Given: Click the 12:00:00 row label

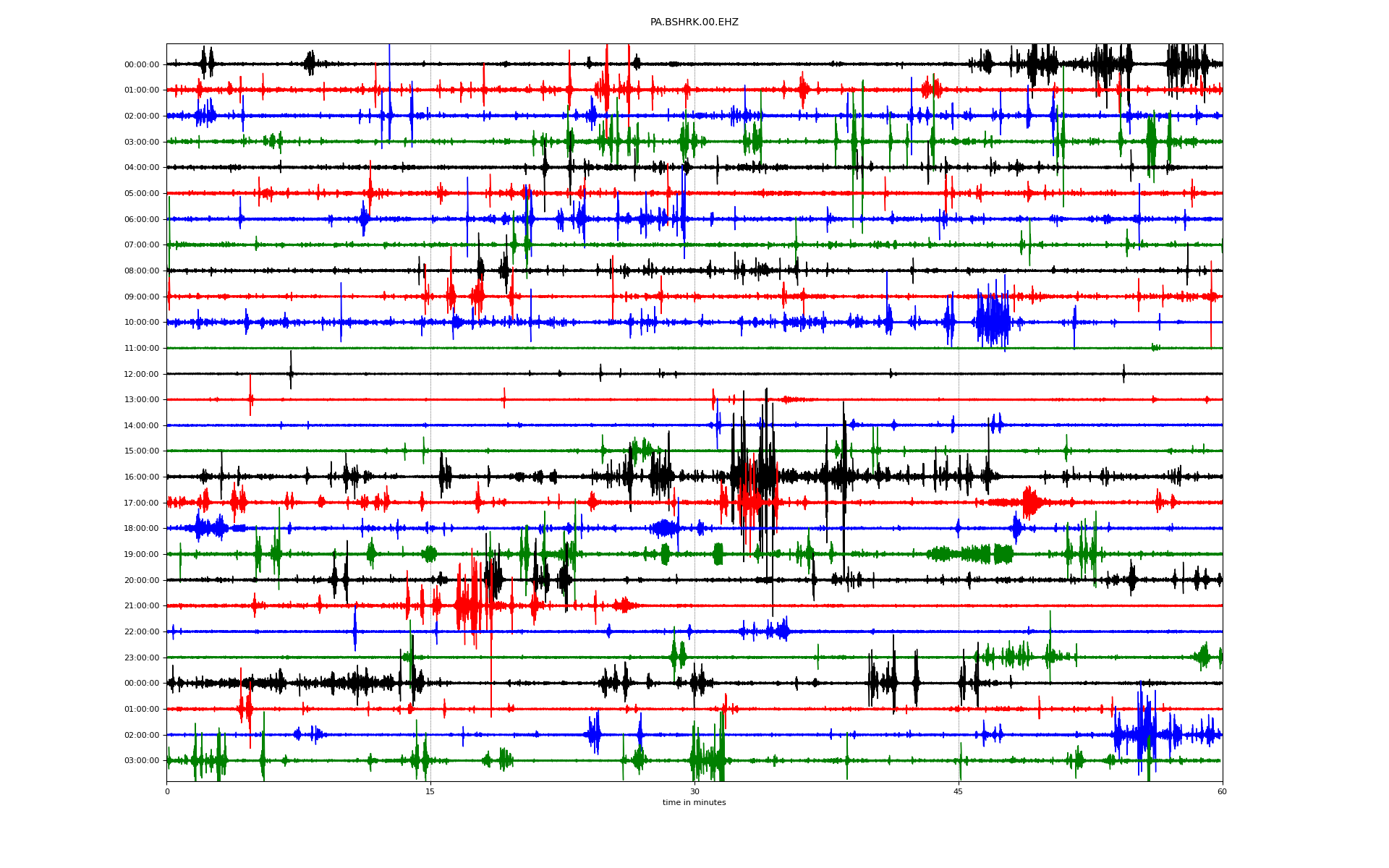Looking at the screenshot, I should point(141,374).
